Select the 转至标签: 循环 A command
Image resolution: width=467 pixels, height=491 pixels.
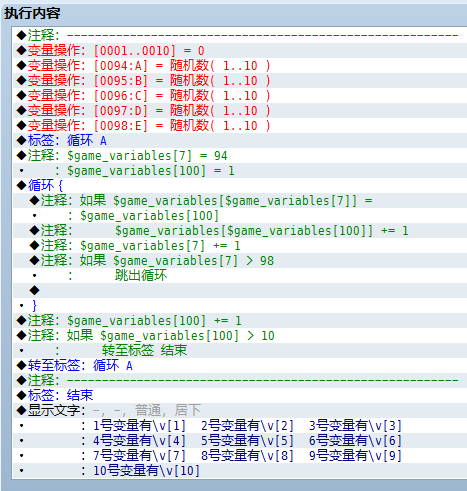pyautogui.click(x=239, y=365)
